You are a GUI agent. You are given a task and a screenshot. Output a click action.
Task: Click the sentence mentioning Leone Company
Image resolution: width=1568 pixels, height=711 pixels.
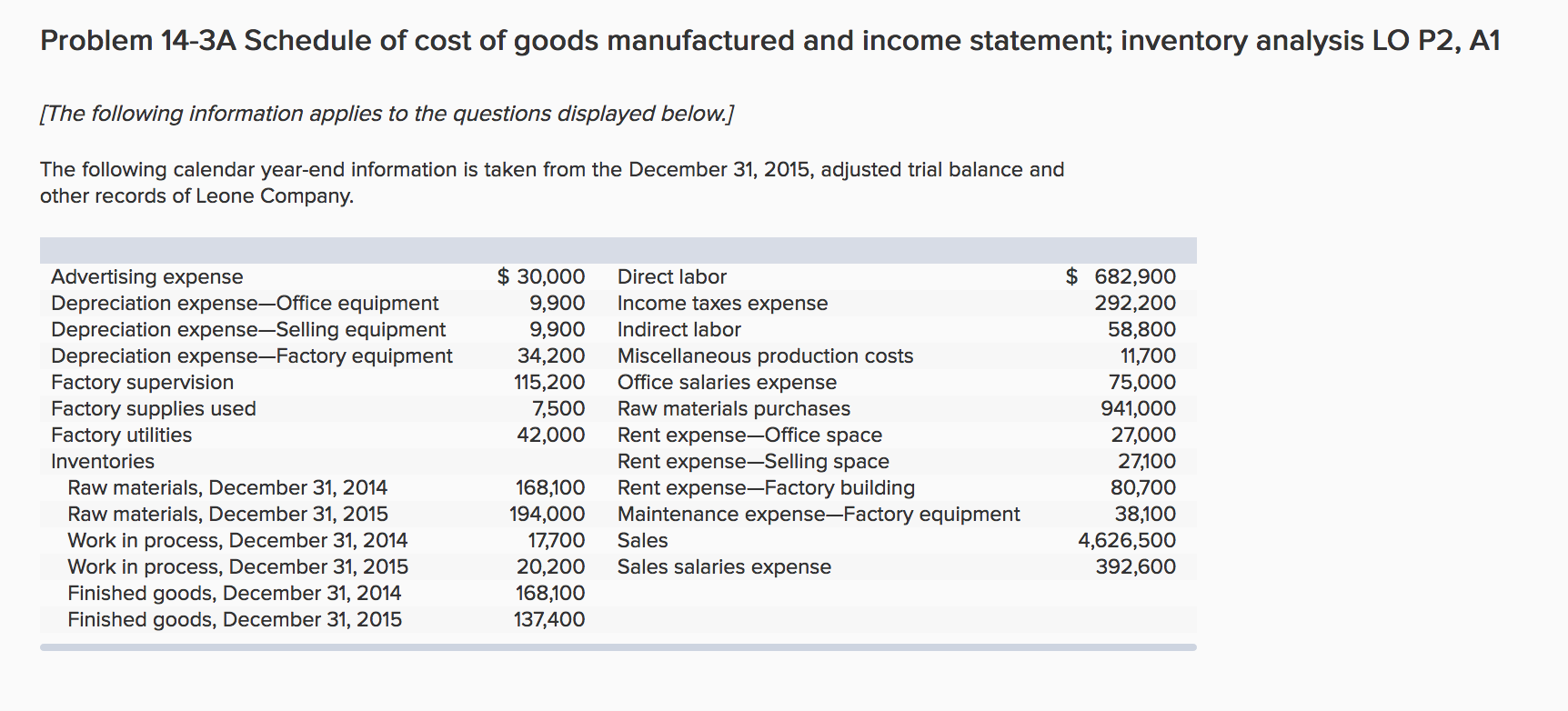click(552, 183)
